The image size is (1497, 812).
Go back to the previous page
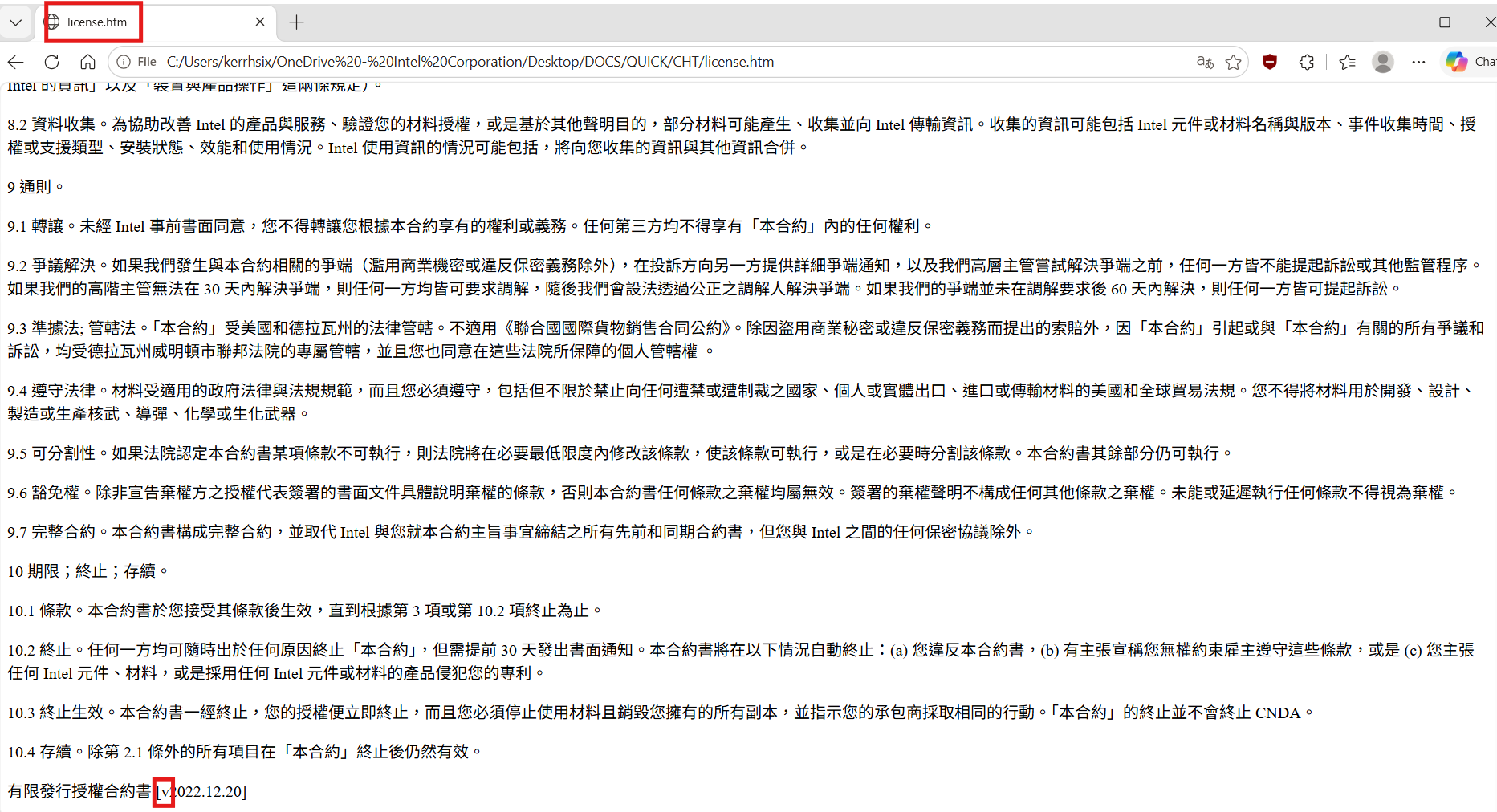click(16, 62)
